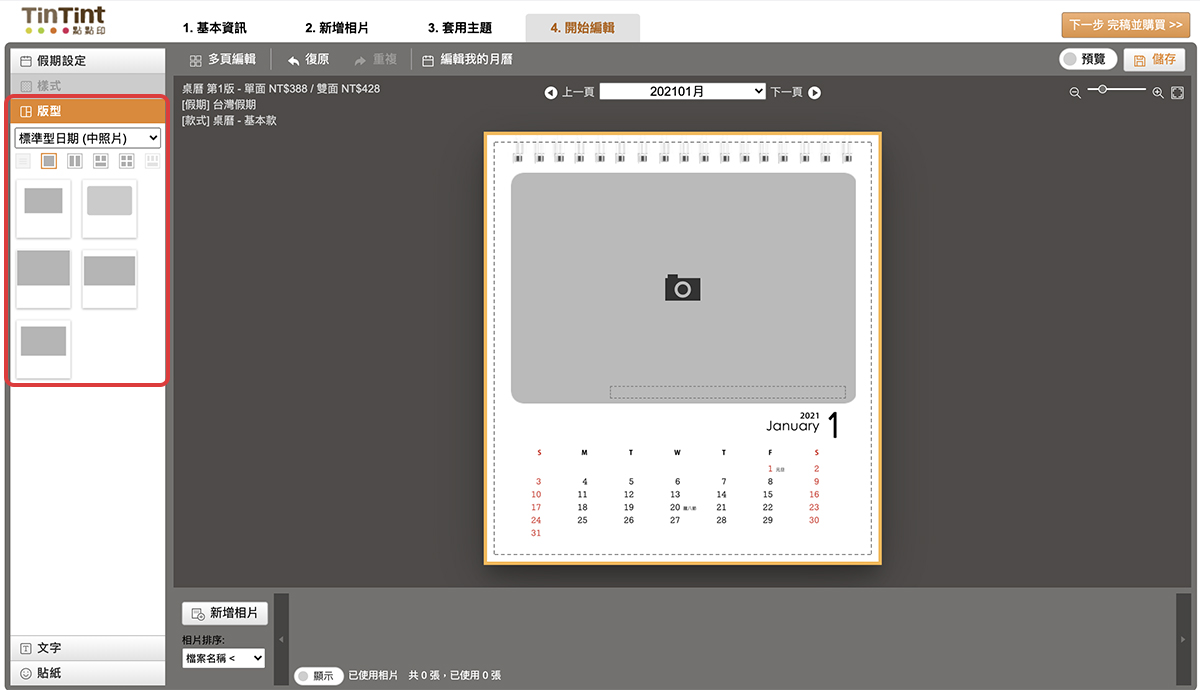Viewport: 1200px width, 690px height.
Task: Choose layout thumbnail with full-bleed top photo
Action: point(44,279)
